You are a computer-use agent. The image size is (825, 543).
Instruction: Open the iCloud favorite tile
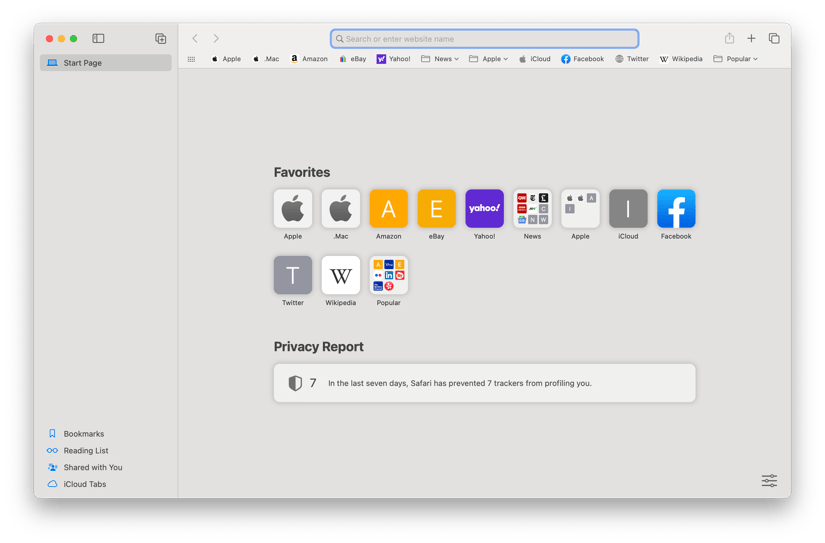[x=628, y=209]
